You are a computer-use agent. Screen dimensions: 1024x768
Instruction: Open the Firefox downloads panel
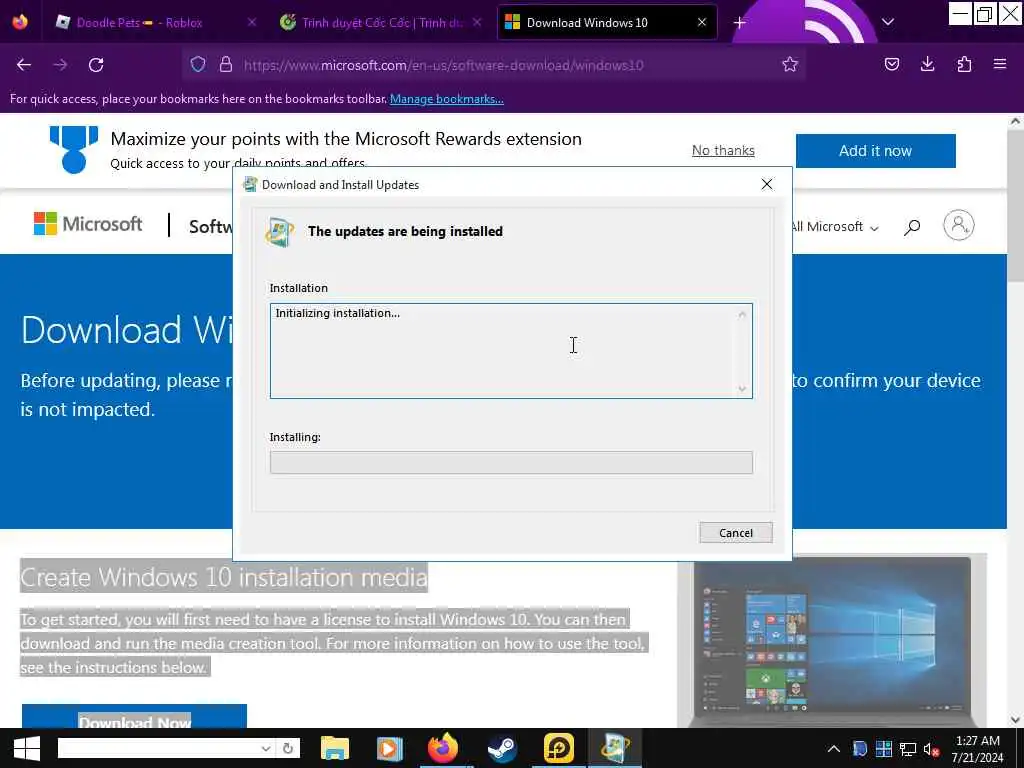pos(927,64)
